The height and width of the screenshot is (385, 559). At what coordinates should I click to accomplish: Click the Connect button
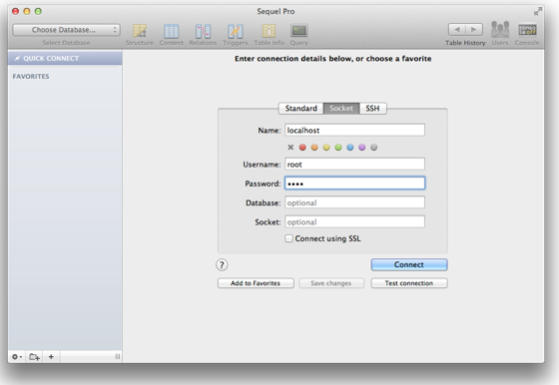tap(409, 265)
